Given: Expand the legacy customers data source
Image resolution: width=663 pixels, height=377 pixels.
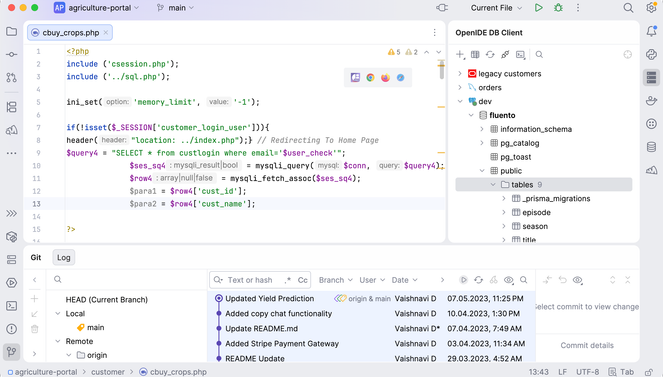Looking at the screenshot, I should coord(460,74).
